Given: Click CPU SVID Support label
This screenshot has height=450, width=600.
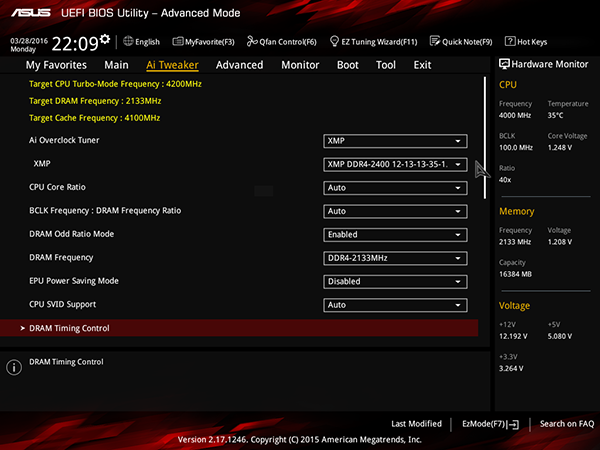Looking at the screenshot, I should click(x=62, y=304).
